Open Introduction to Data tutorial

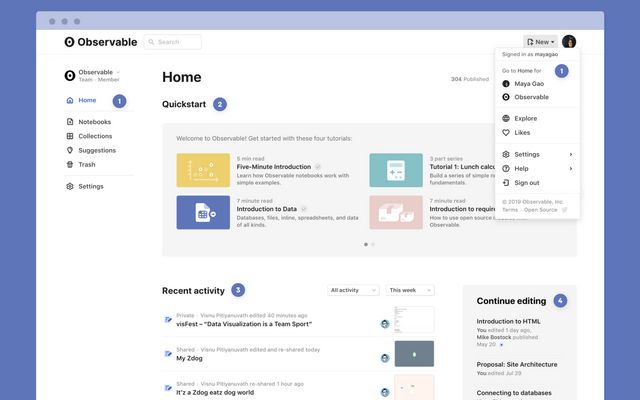267,209
